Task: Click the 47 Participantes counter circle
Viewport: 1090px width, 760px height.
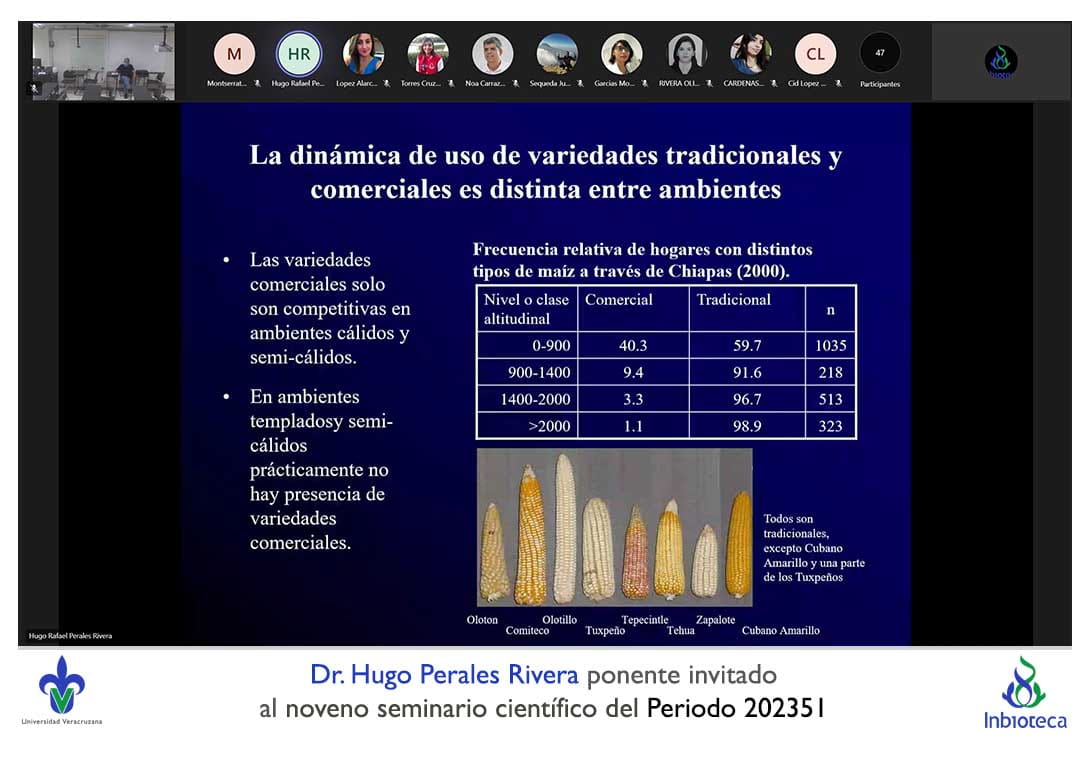Action: pyautogui.click(x=880, y=53)
